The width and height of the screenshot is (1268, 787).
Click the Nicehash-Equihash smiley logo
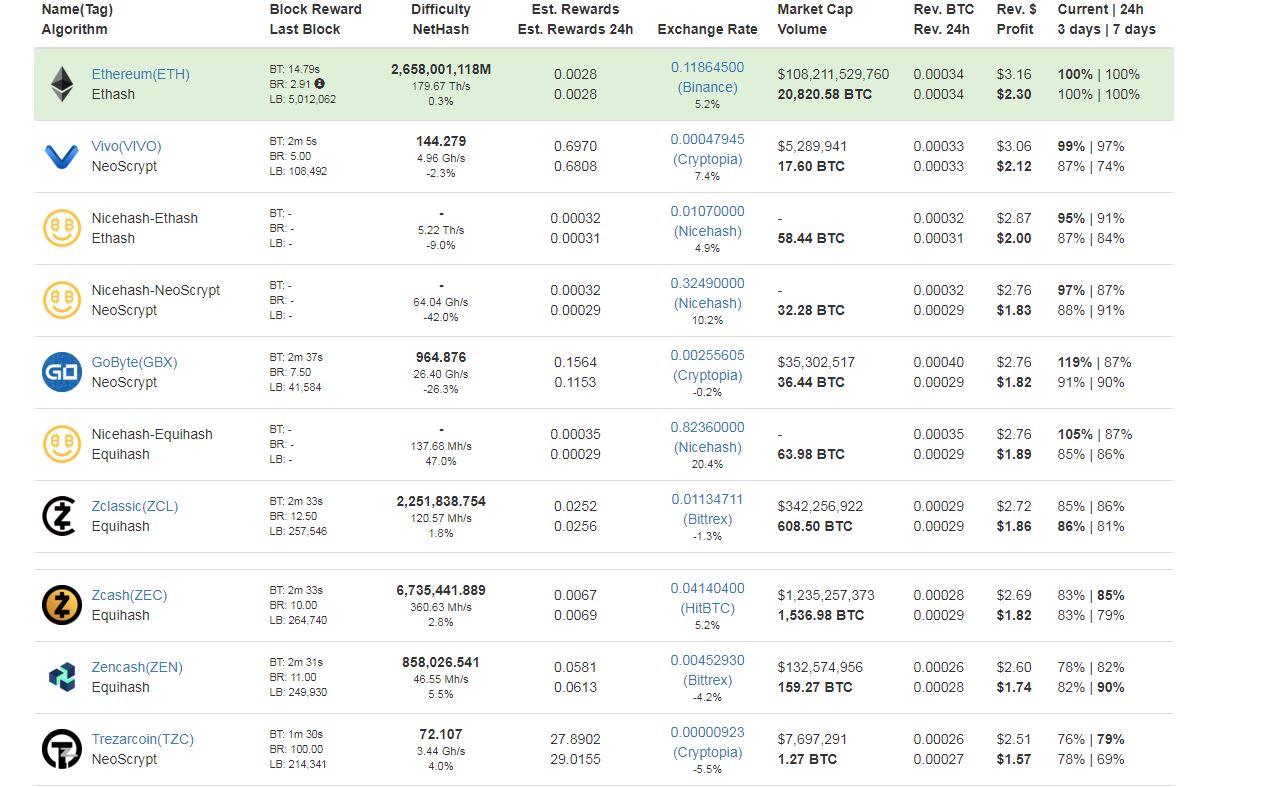coord(62,444)
